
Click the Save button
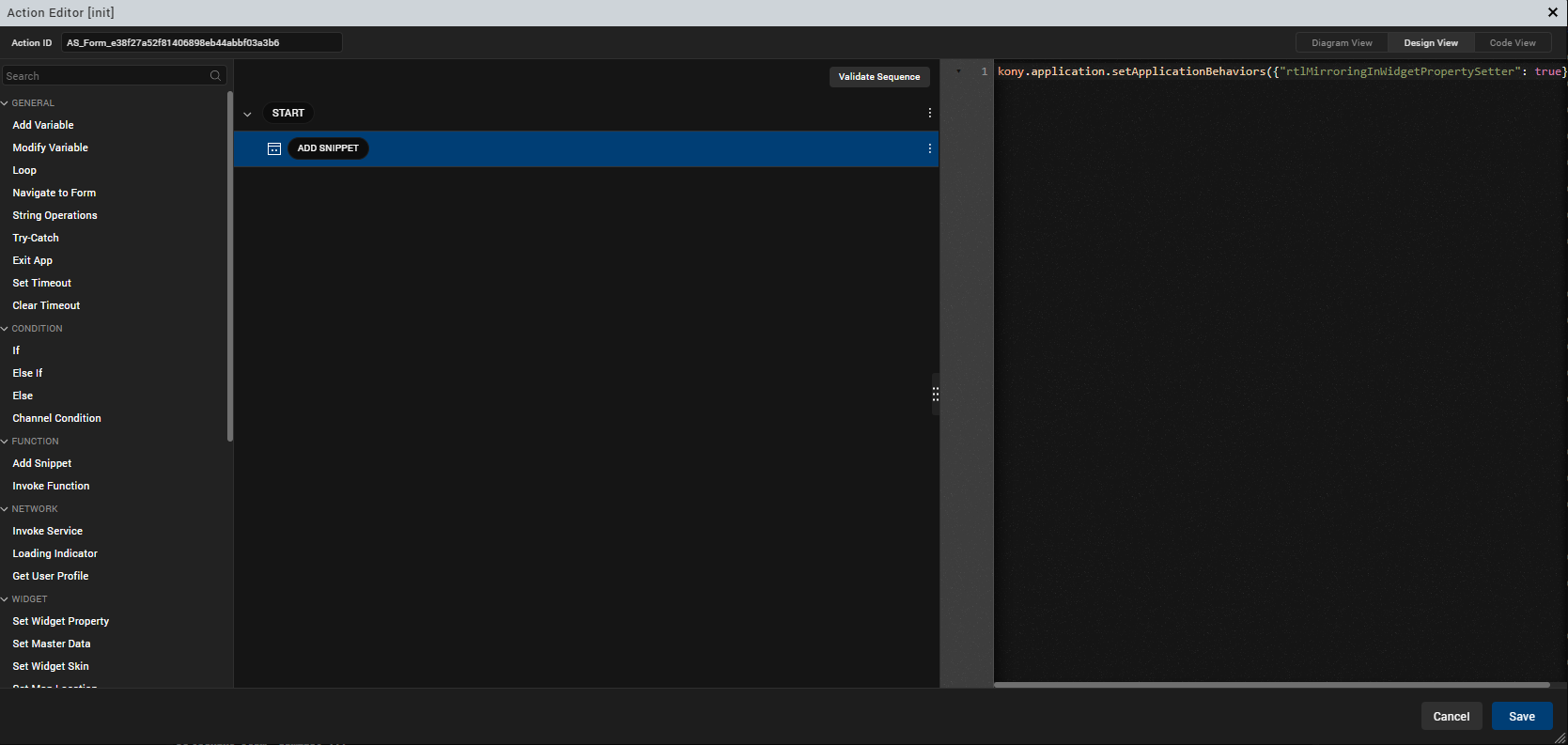click(1522, 716)
